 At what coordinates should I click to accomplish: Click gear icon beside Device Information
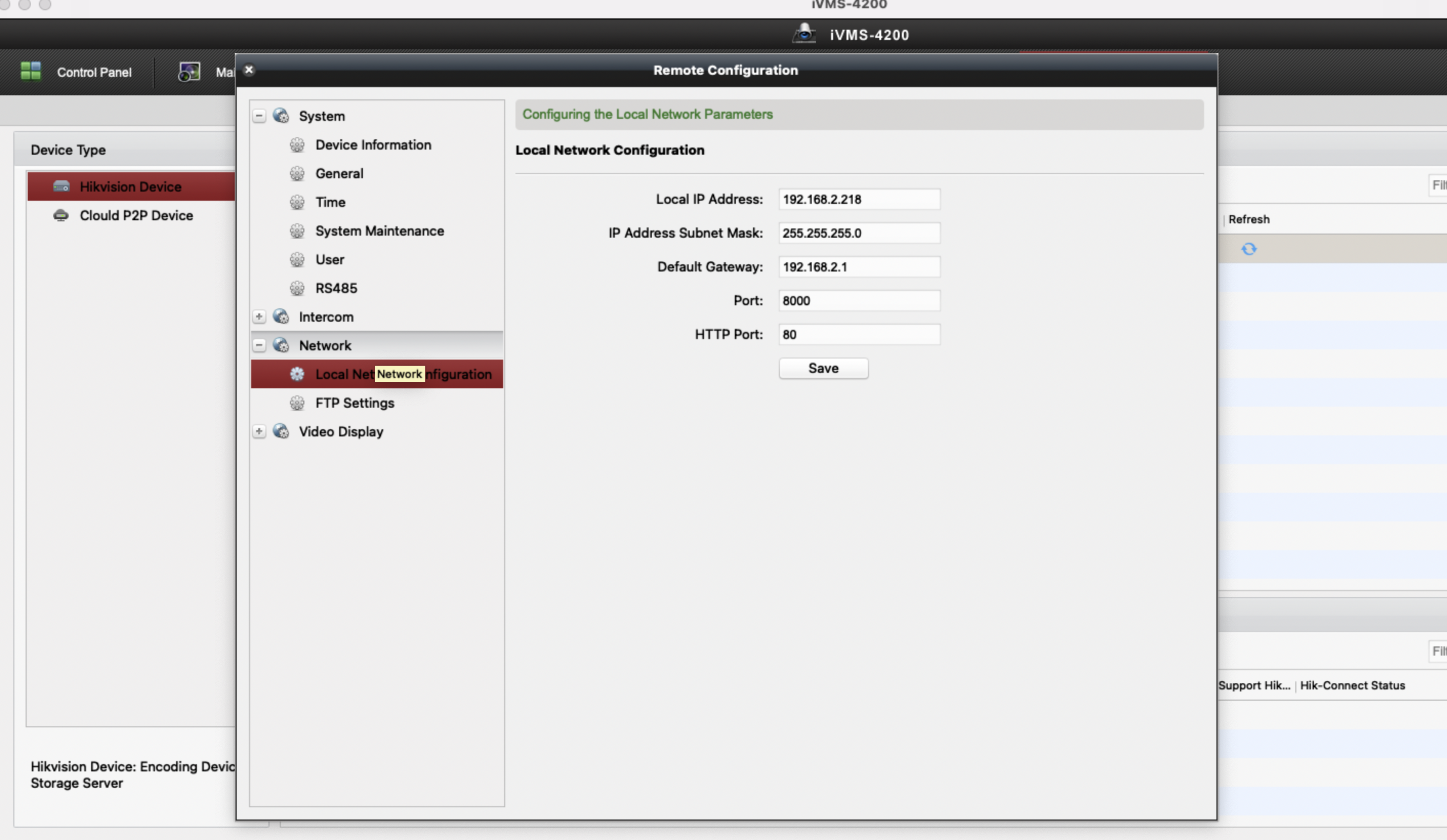pos(297,144)
